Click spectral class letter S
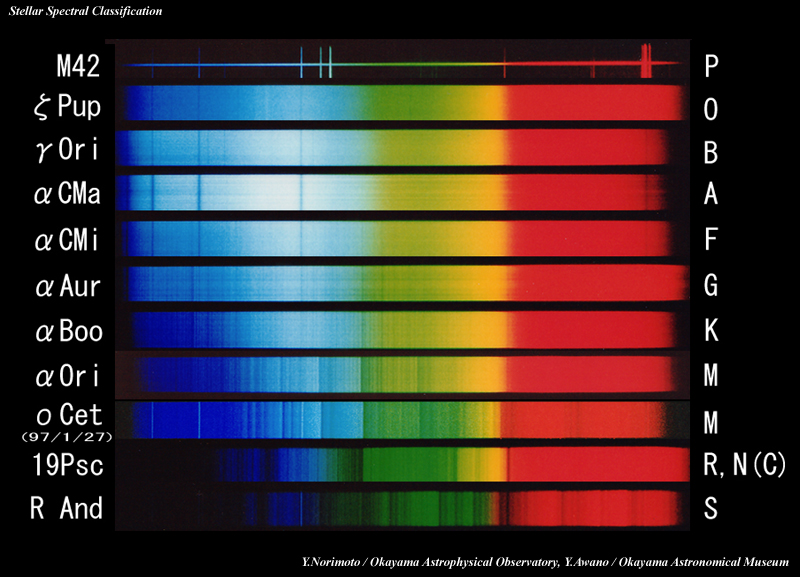Image resolution: width=800 pixels, height=577 pixels. click(x=711, y=508)
